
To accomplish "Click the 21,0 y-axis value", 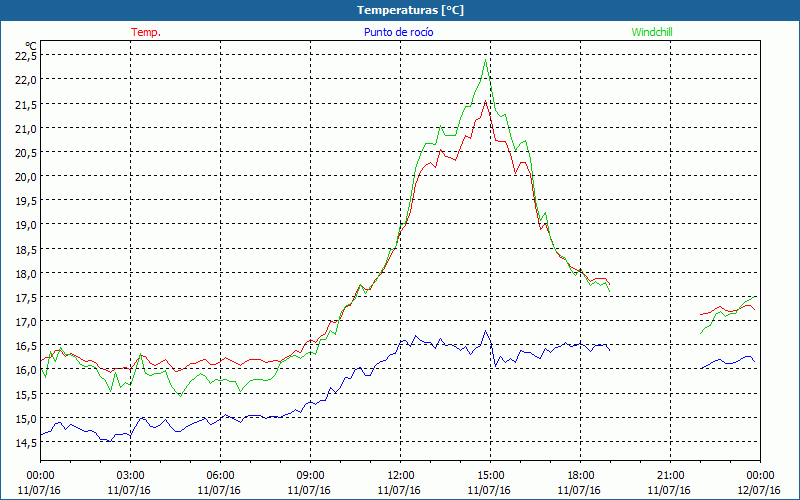I will [x=27, y=128].
